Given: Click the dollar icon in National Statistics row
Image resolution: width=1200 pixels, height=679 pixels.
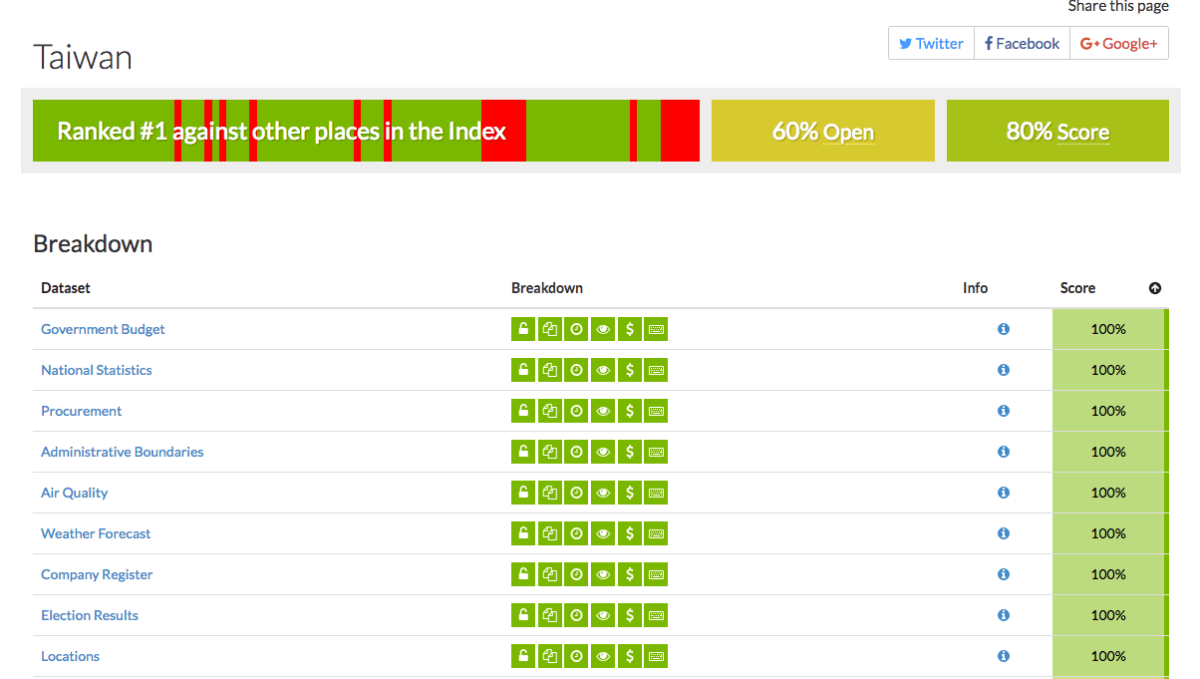Looking at the screenshot, I should point(629,370).
